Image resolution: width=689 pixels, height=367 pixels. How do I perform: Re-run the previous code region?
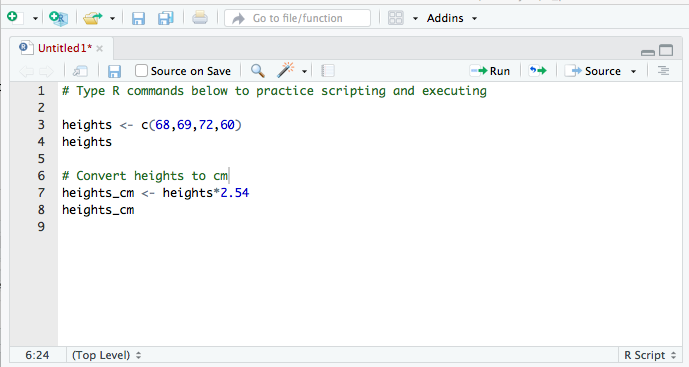(537, 70)
